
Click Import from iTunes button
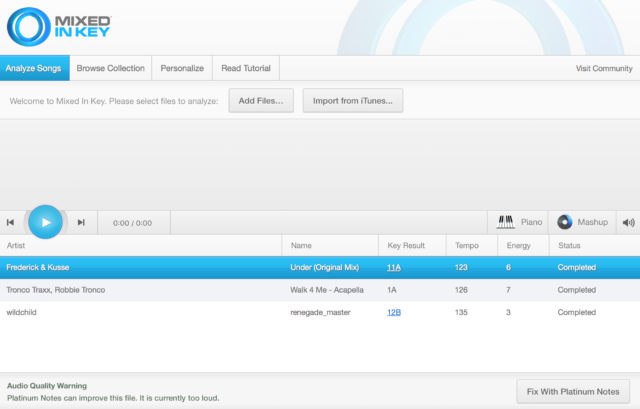[353, 100]
